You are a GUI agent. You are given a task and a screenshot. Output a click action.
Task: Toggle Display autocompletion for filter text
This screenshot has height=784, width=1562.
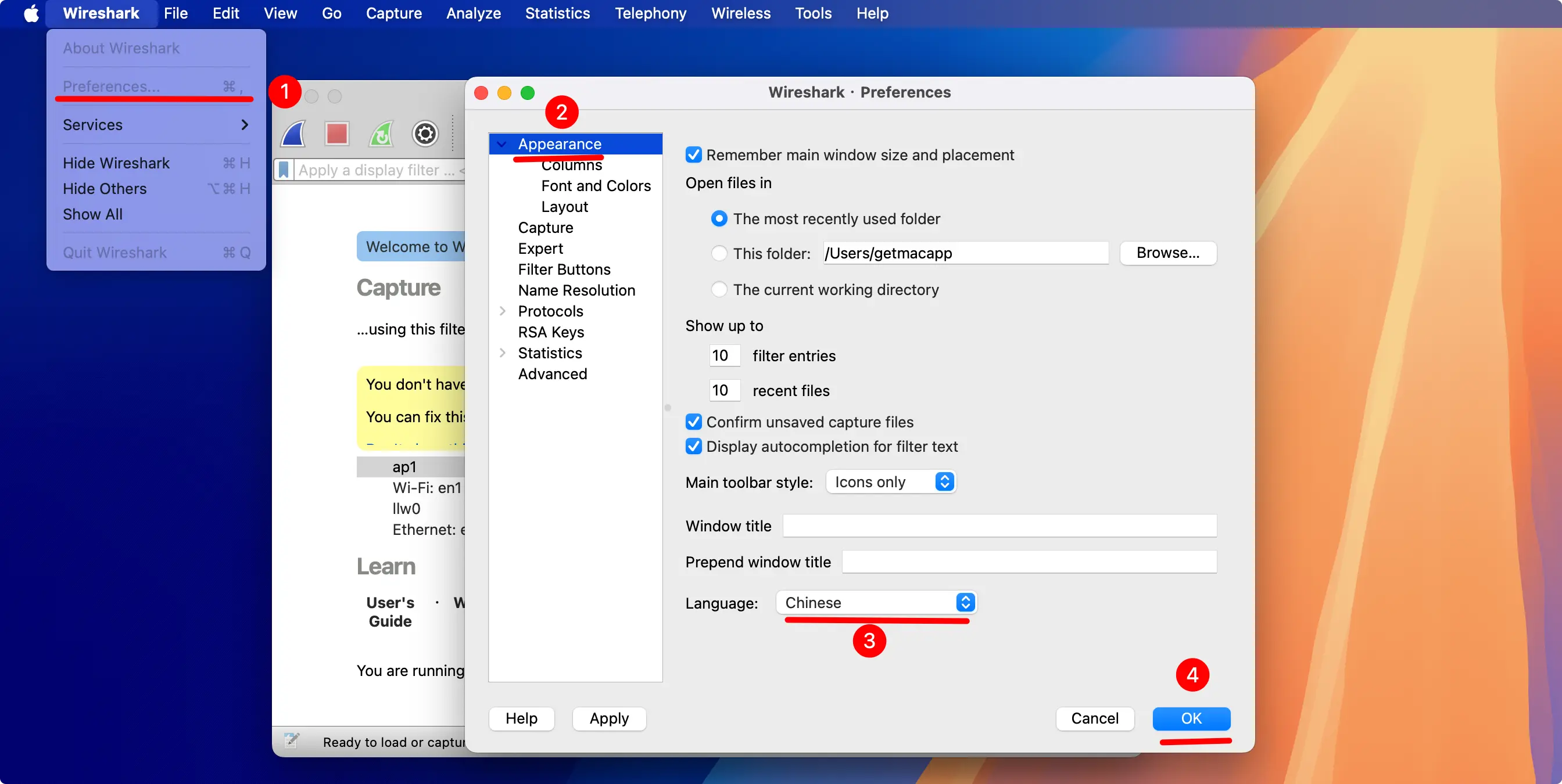point(693,447)
